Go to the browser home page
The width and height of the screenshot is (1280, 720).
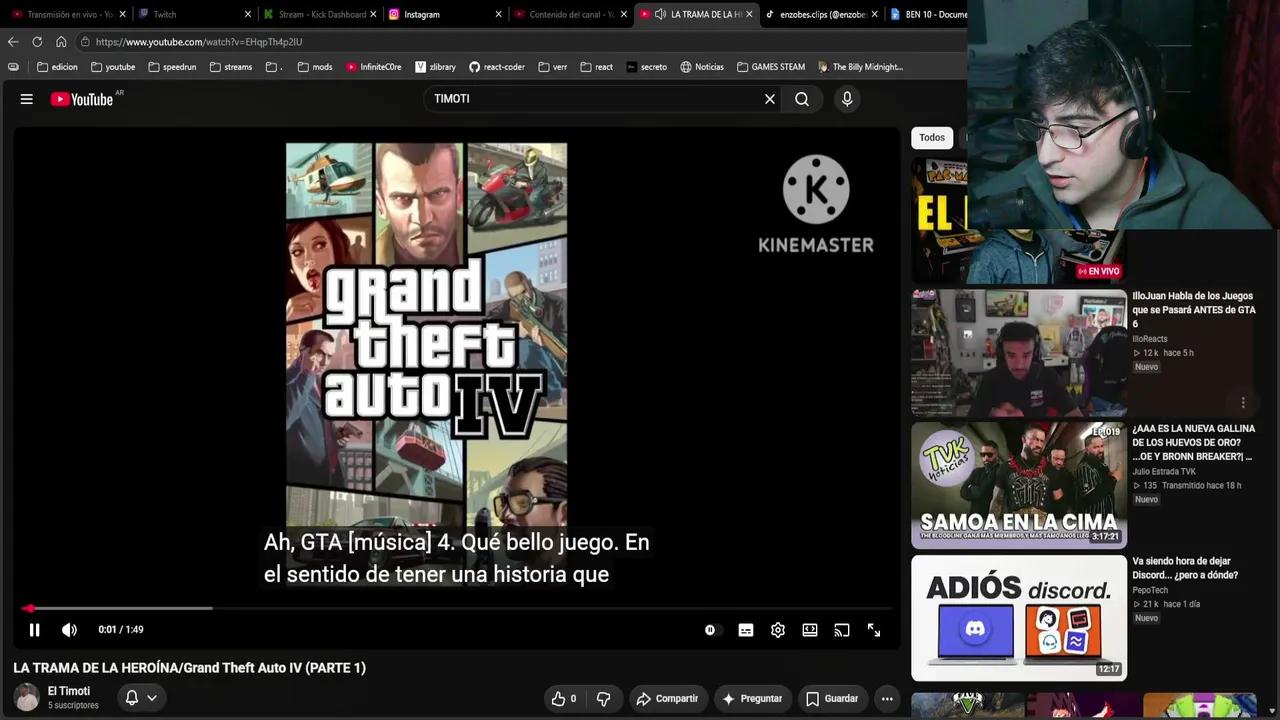coord(61,42)
